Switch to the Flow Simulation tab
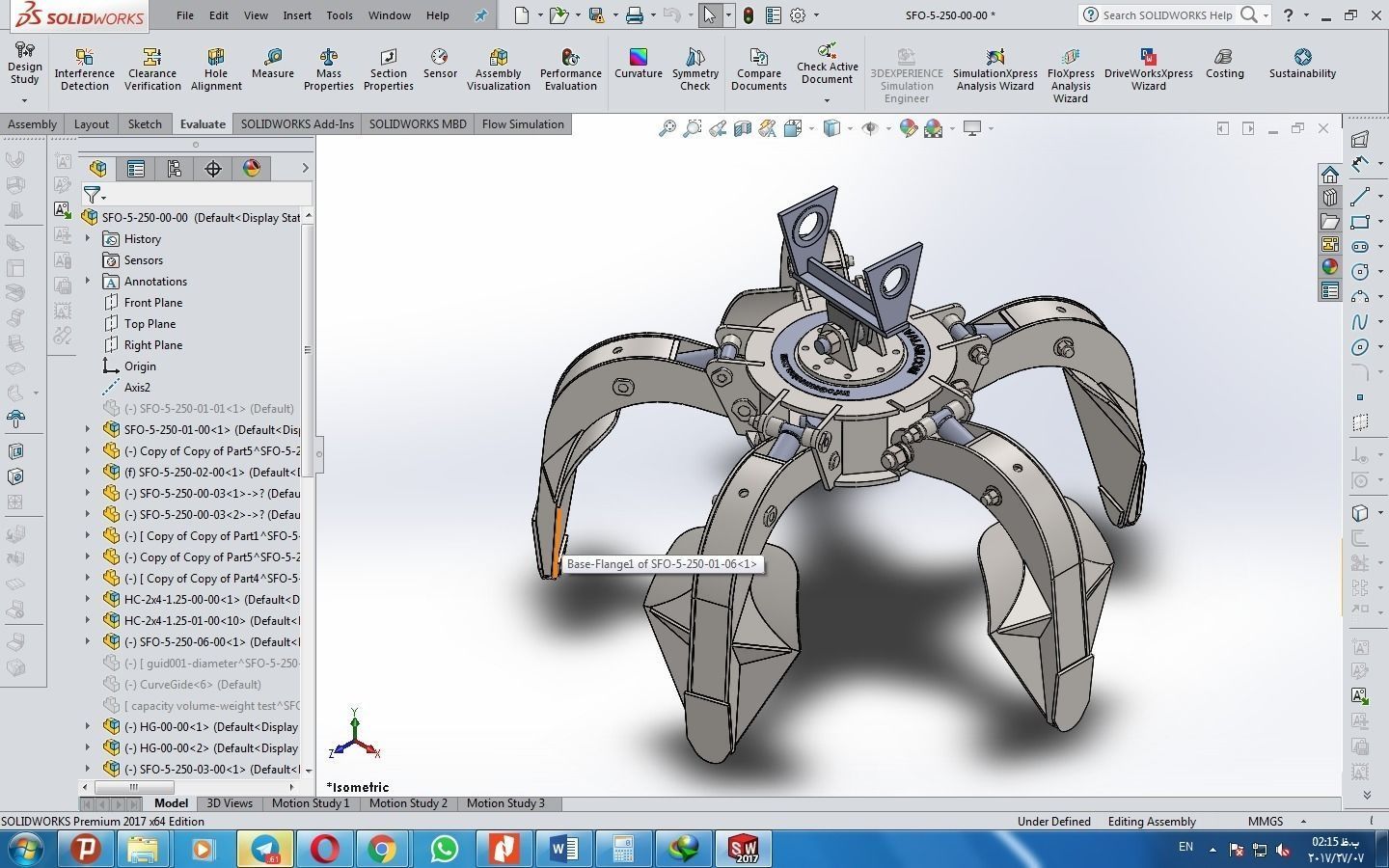The width and height of the screenshot is (1389, 868). pos(523,123)
